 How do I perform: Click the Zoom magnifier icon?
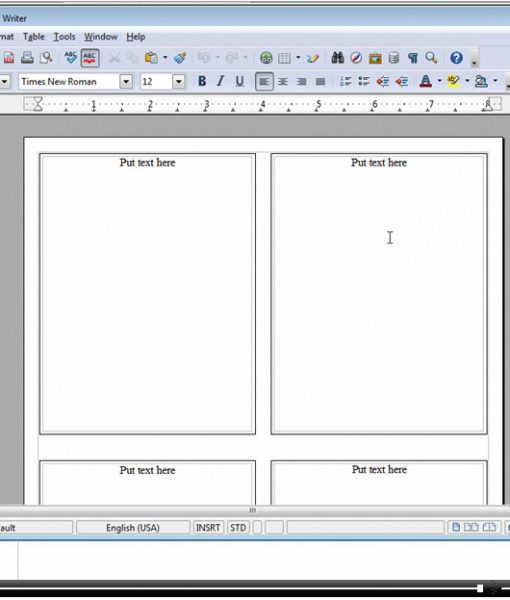click(x=431, y=58)
